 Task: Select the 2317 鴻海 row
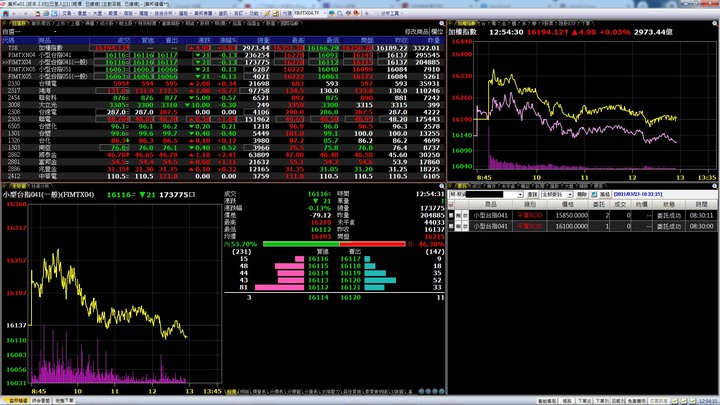click(223, 91)
